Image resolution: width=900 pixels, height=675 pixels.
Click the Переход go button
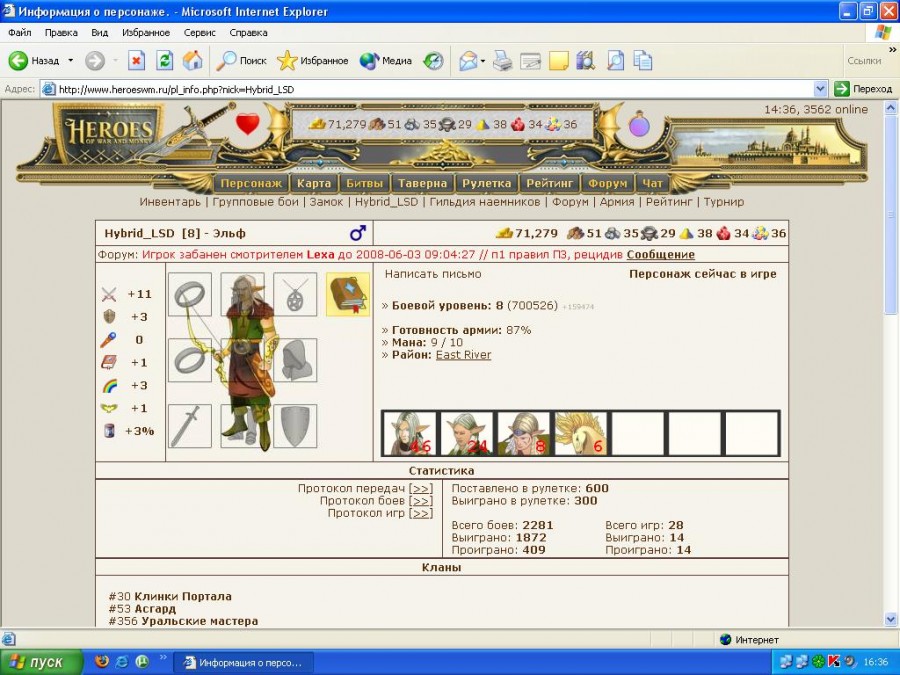click(x=864, y=89)
